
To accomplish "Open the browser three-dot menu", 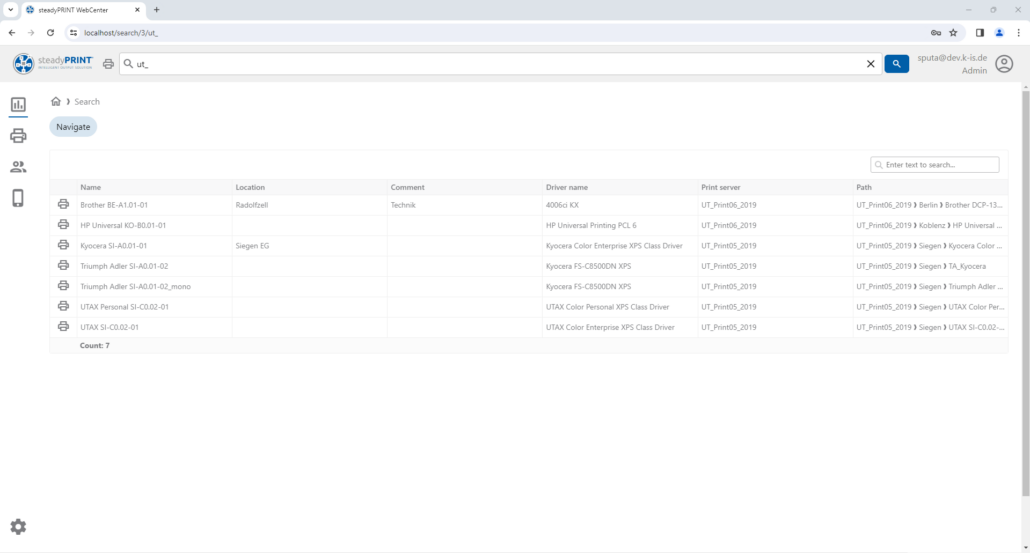I will coord(1019,33).
